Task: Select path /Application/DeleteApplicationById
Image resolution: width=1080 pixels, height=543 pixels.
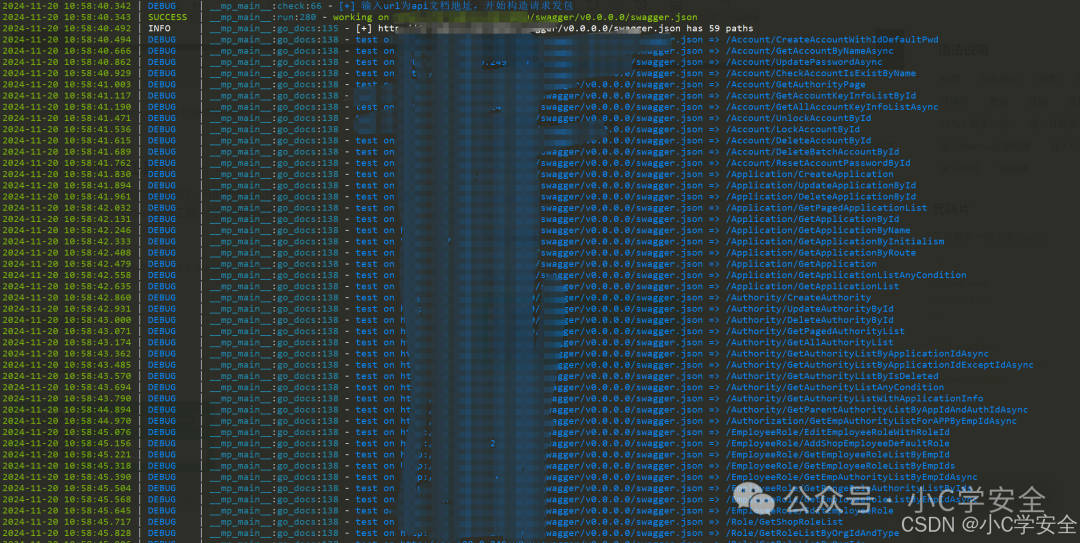Action: click(821, 196)
